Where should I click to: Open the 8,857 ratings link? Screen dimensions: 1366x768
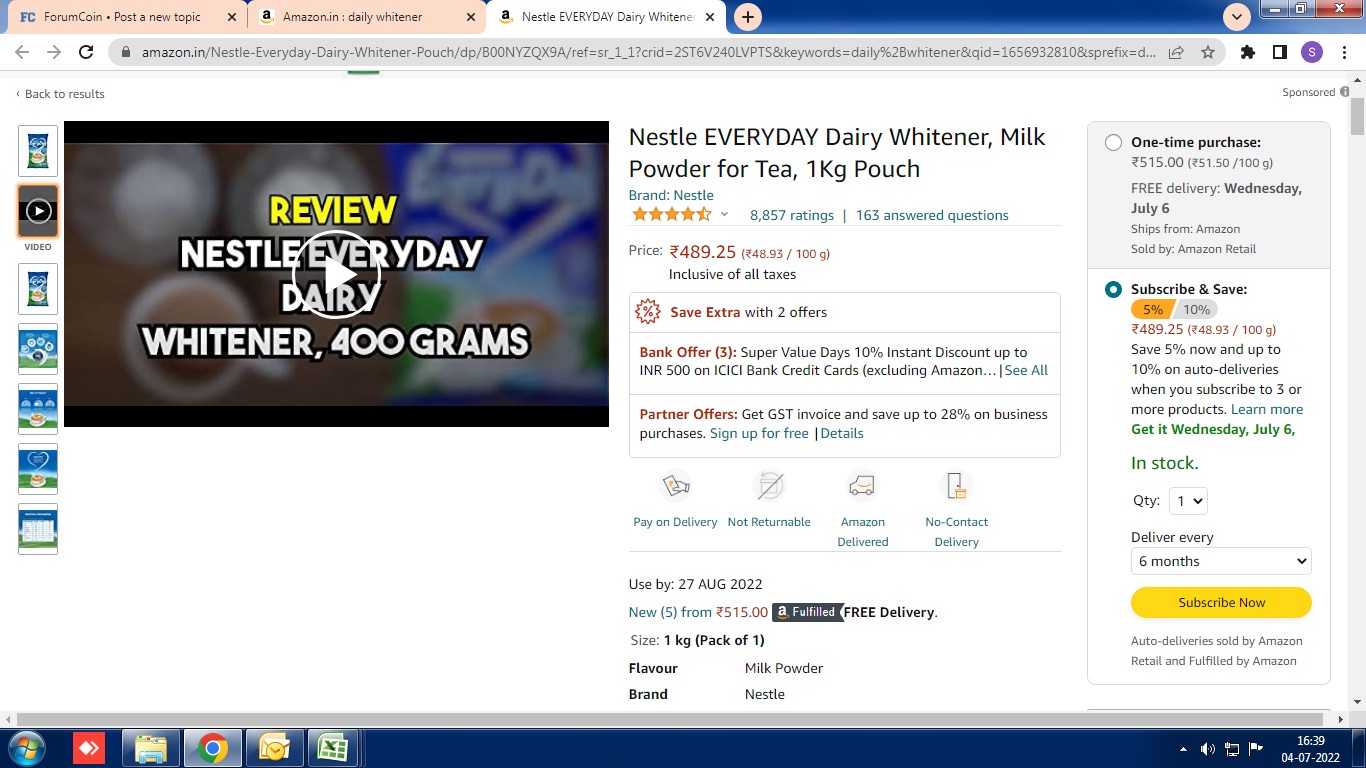coord(792,215)
